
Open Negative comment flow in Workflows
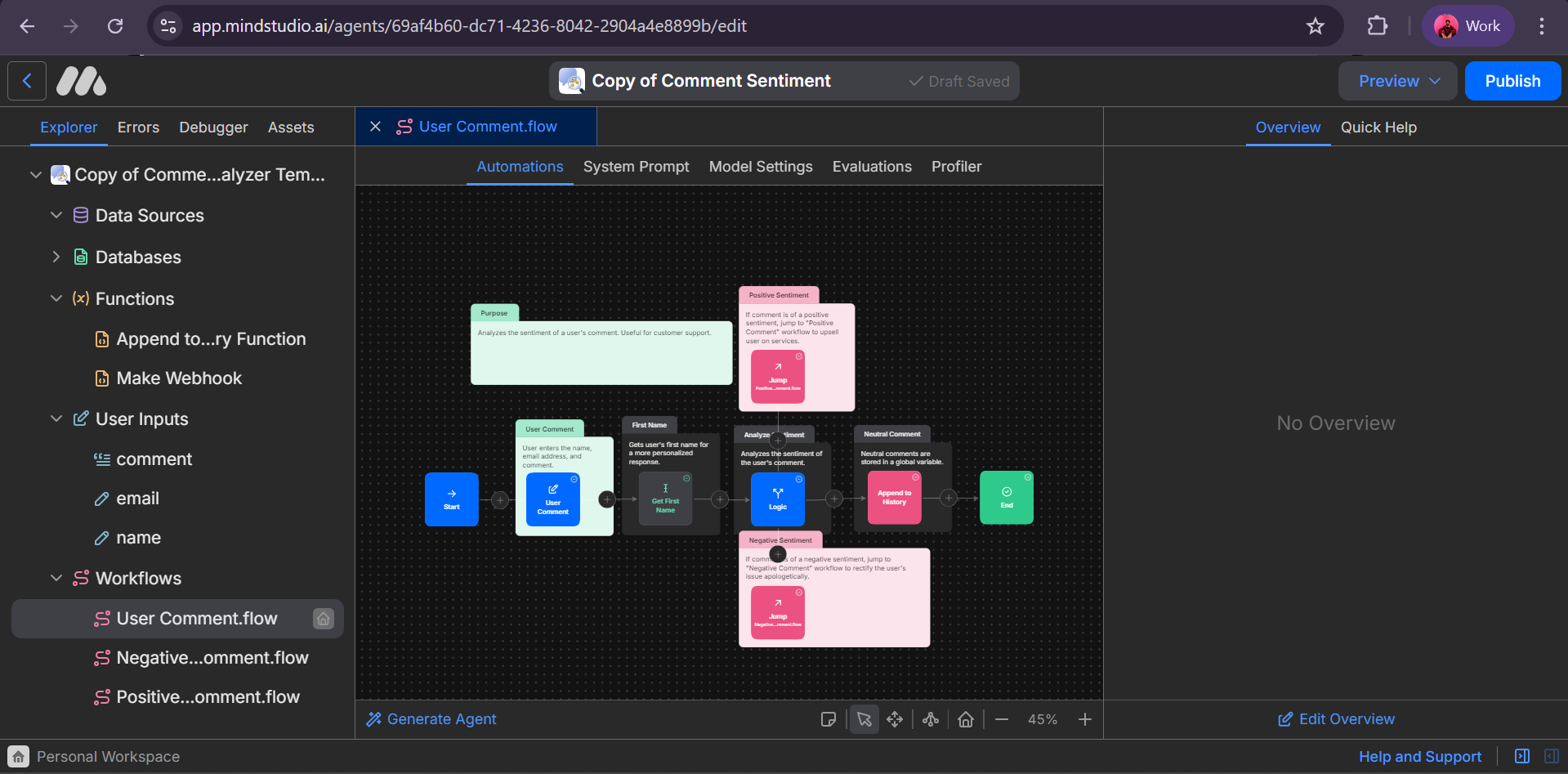coord(212,658)
